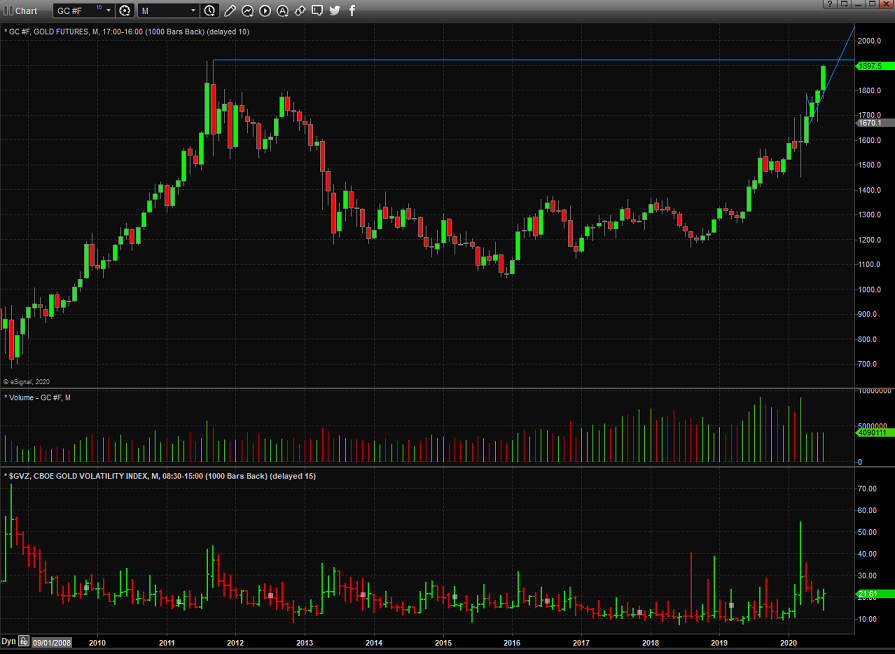Share the chart on Twitter
The image size is (895, 654).
335,10
